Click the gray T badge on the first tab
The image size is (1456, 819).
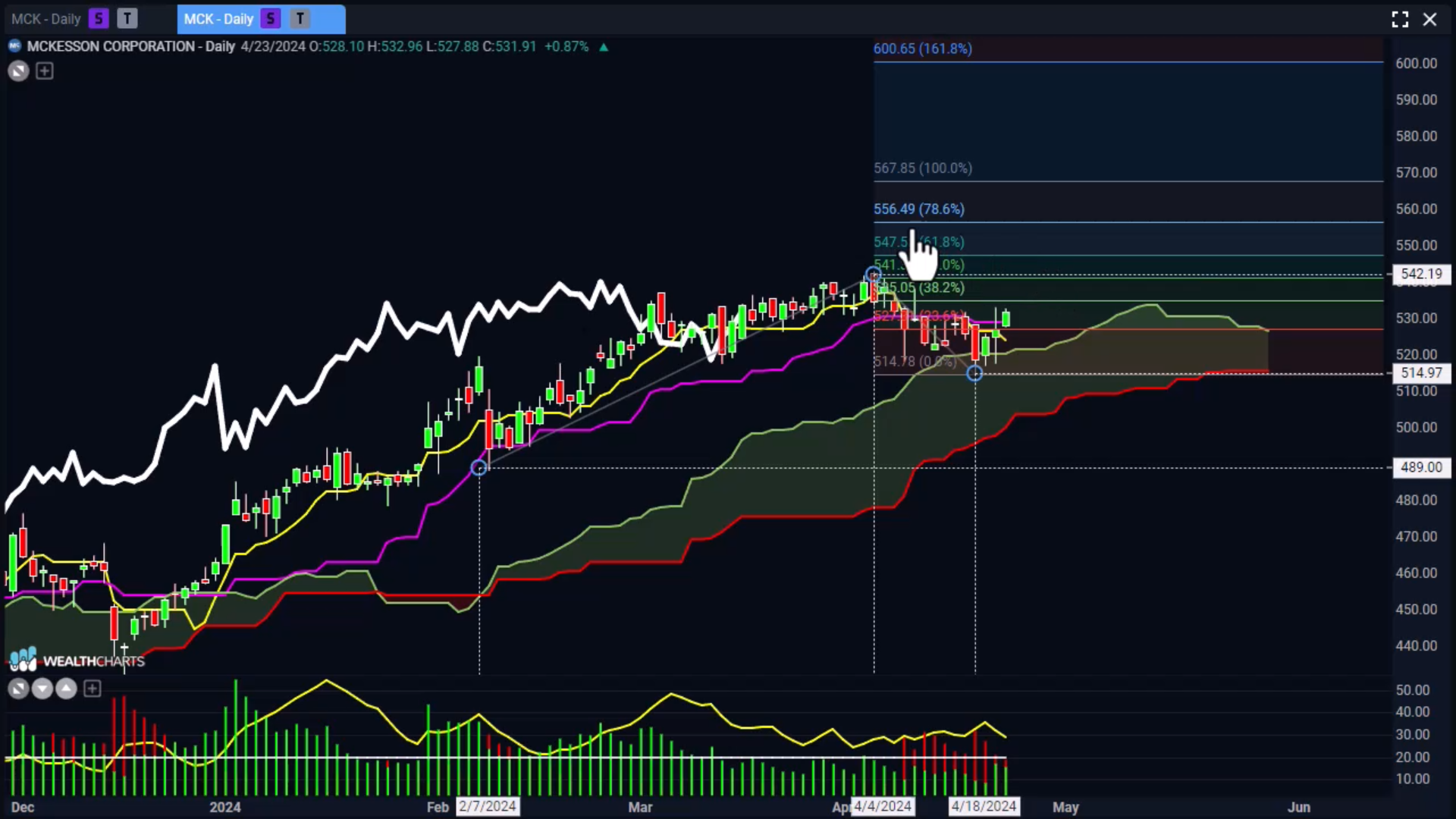(x=127, y=19)
